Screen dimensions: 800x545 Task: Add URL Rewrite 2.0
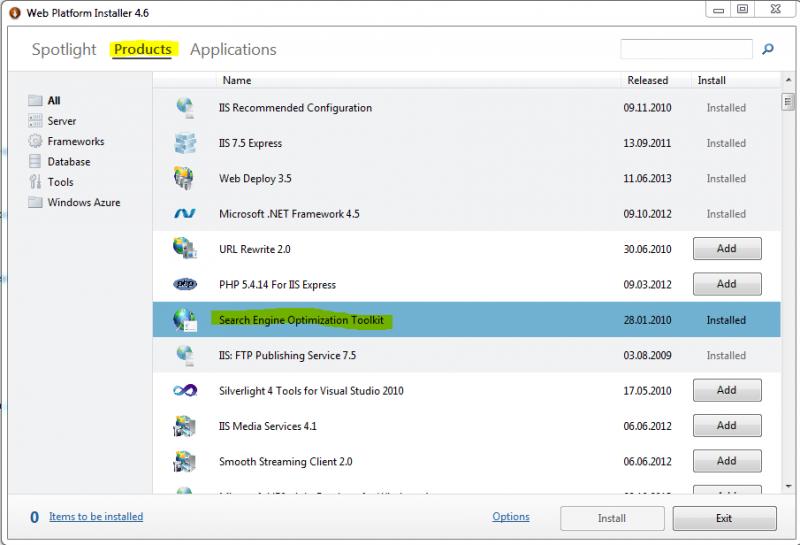pos(727,249)
